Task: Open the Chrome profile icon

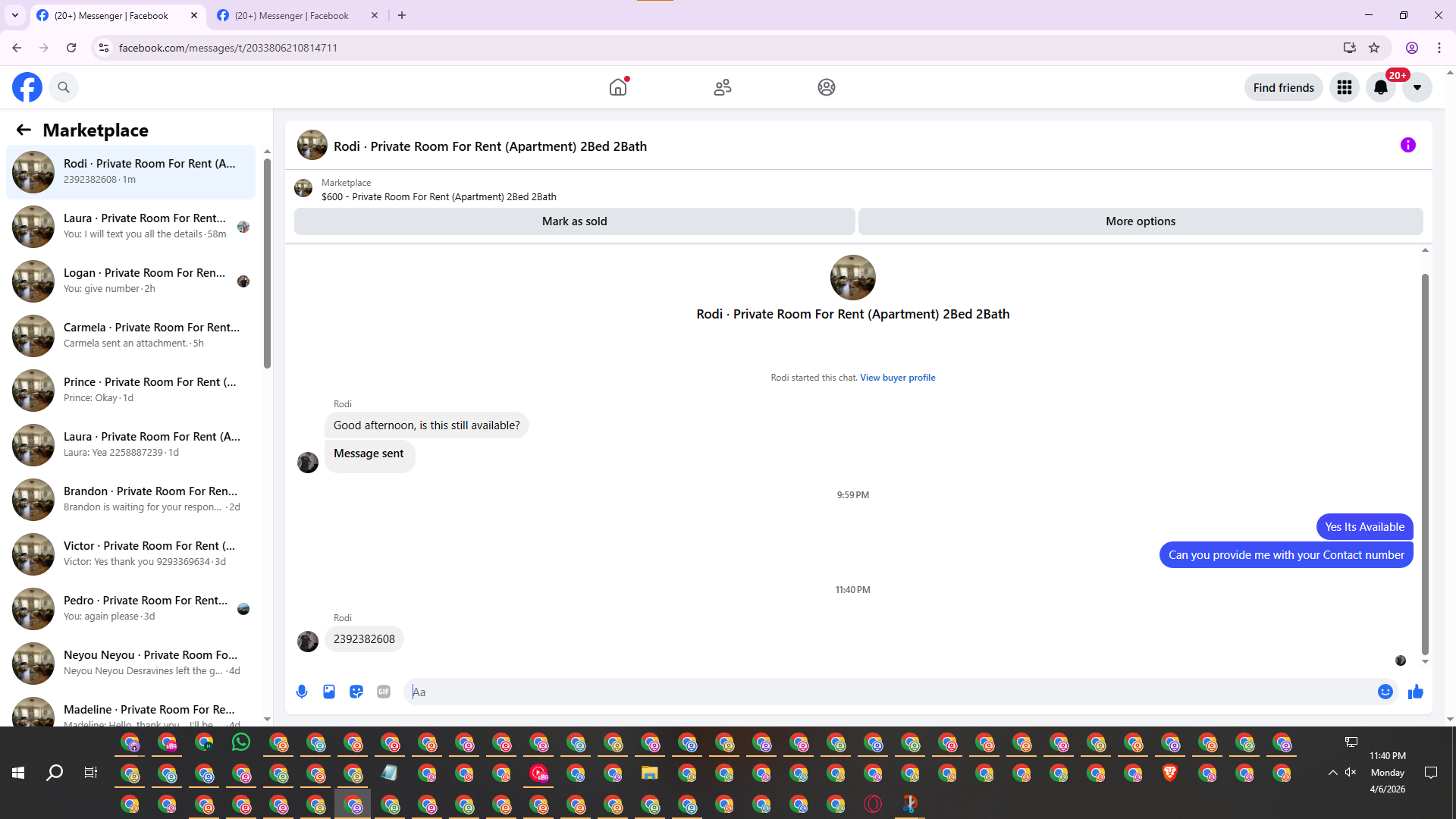Action: coord(1412,48)
